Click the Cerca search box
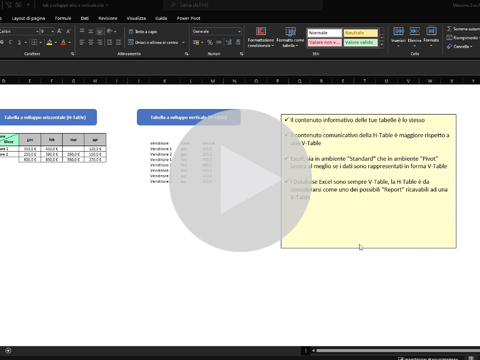The height and width of the screenshot is (360, 480). (x=243, y=5)
